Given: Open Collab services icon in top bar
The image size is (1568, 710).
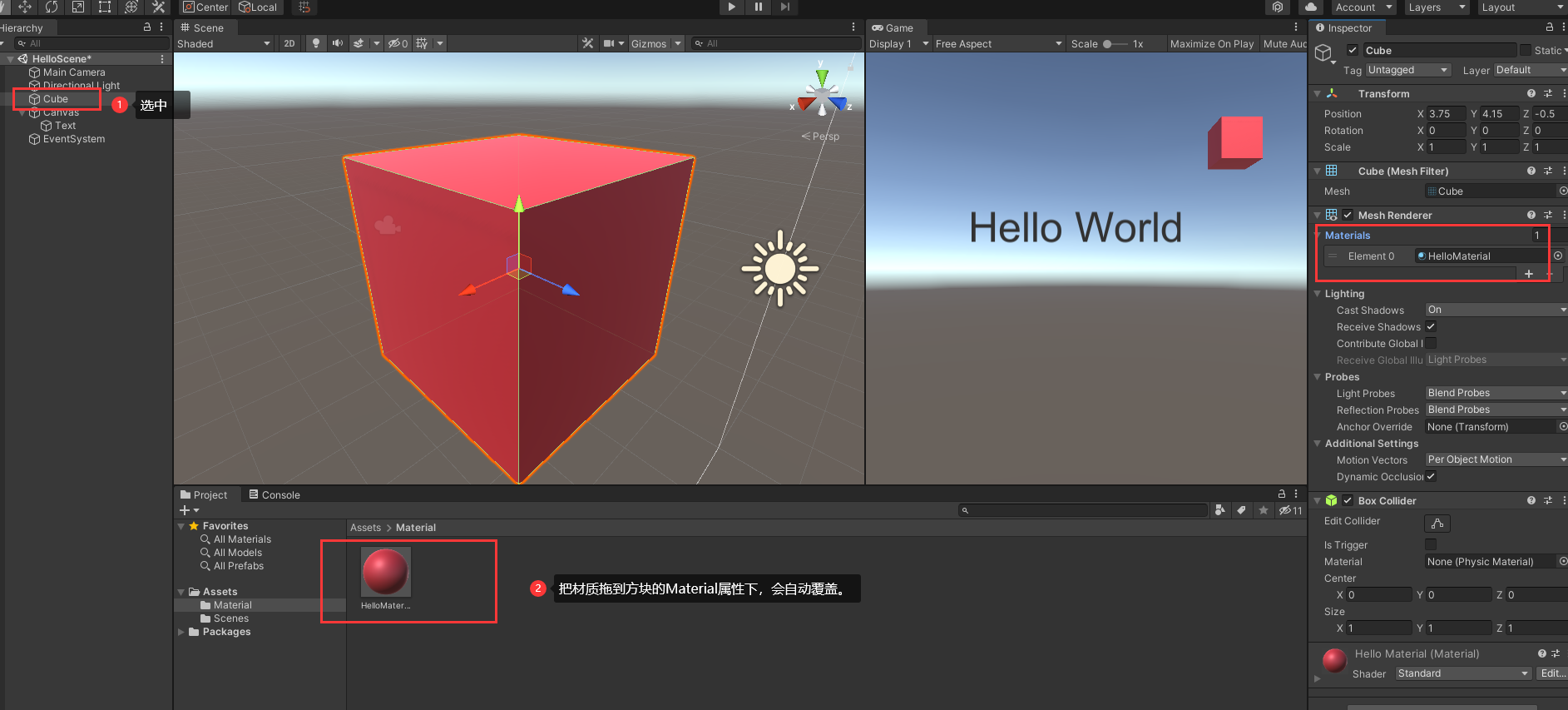Looking at the screenshot, I should coord(1278,7).
